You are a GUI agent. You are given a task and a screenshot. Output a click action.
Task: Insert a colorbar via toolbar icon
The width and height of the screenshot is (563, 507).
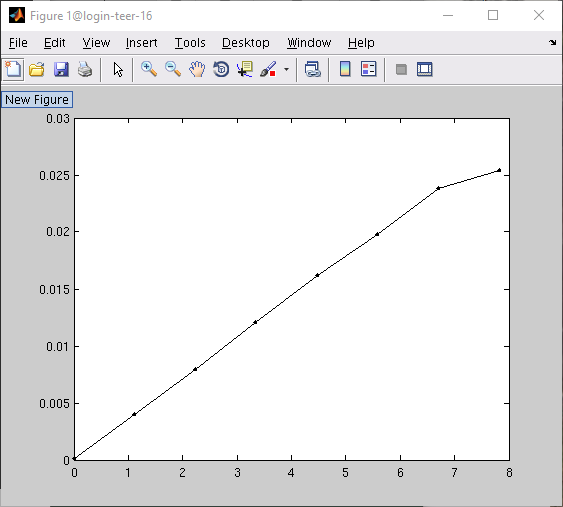pos(345,69)
